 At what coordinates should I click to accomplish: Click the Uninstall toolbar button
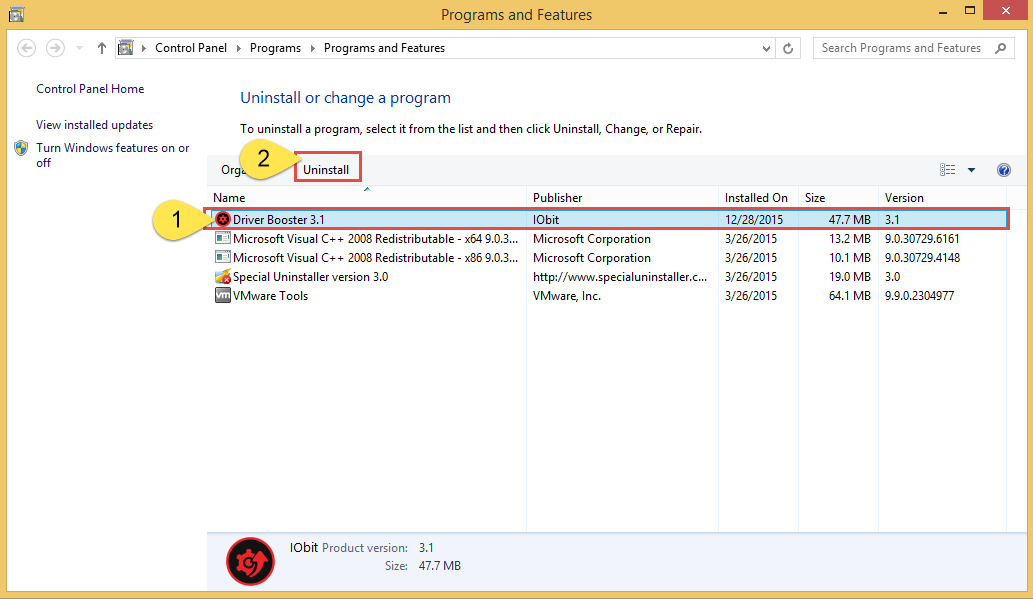point(326,170)
